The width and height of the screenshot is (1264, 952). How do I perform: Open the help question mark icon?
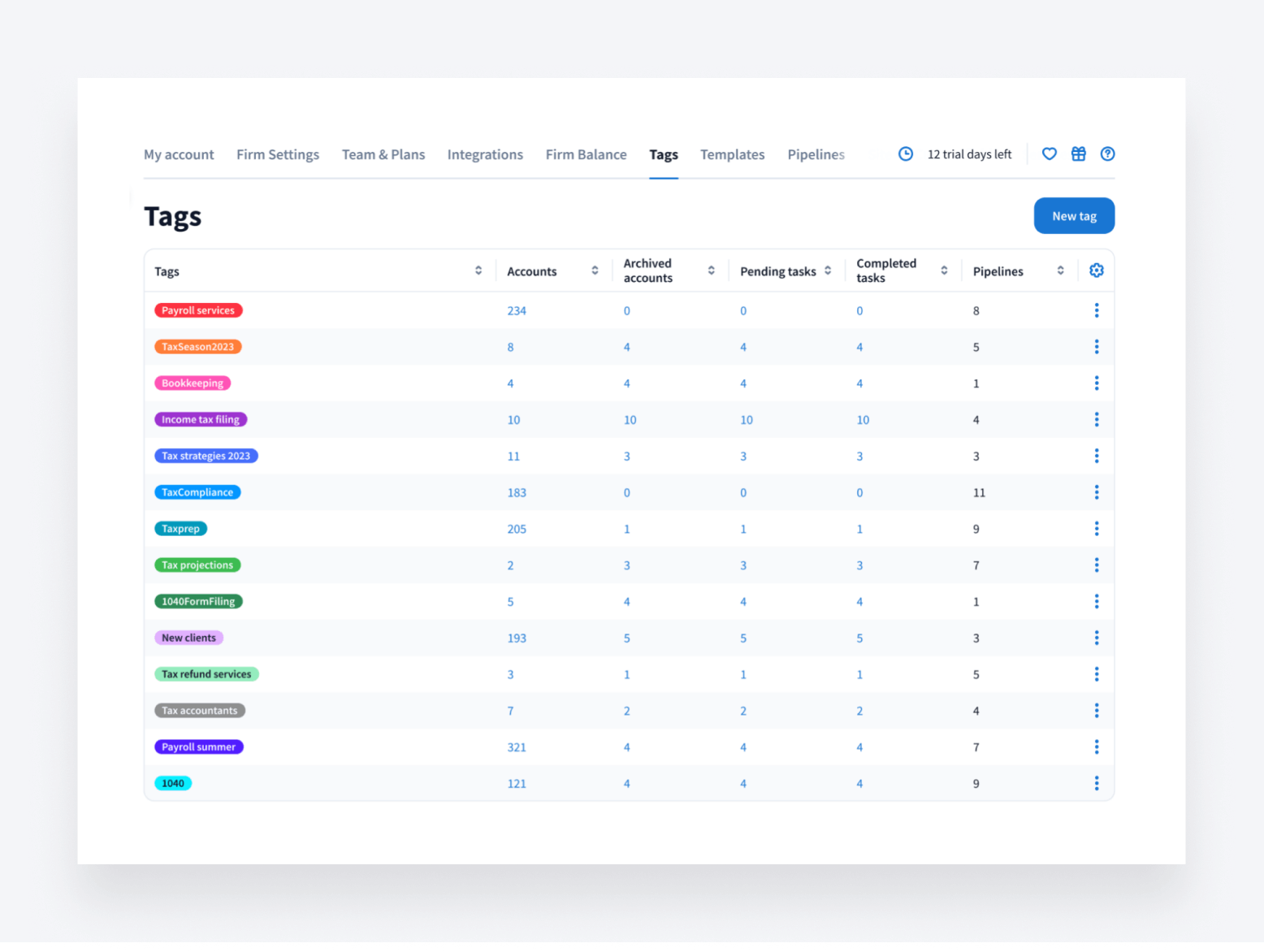[x=1107, y=154]
